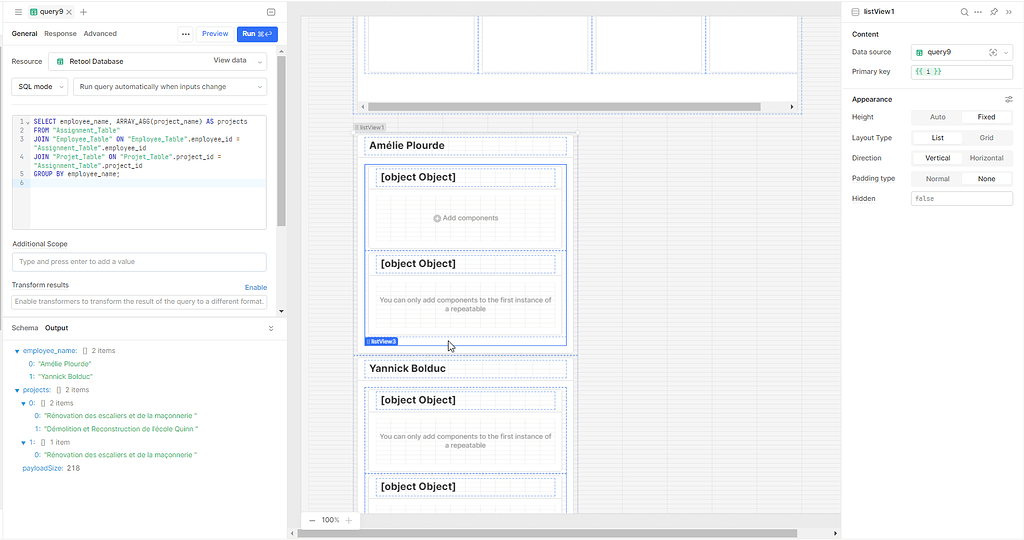Collapse the Schema/Output results panel

271,328
